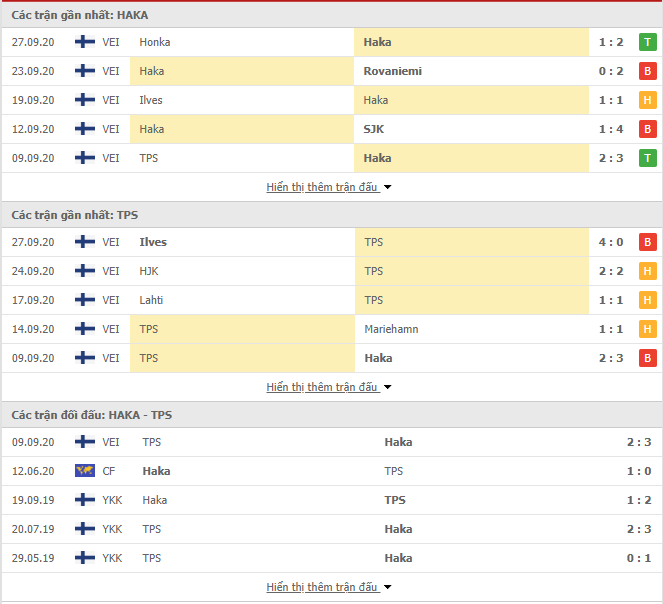Click the 'Các trận gần nhất: HAKA' section header
The width and height of the screenshot is (663, 604).
tap(80, 15)
